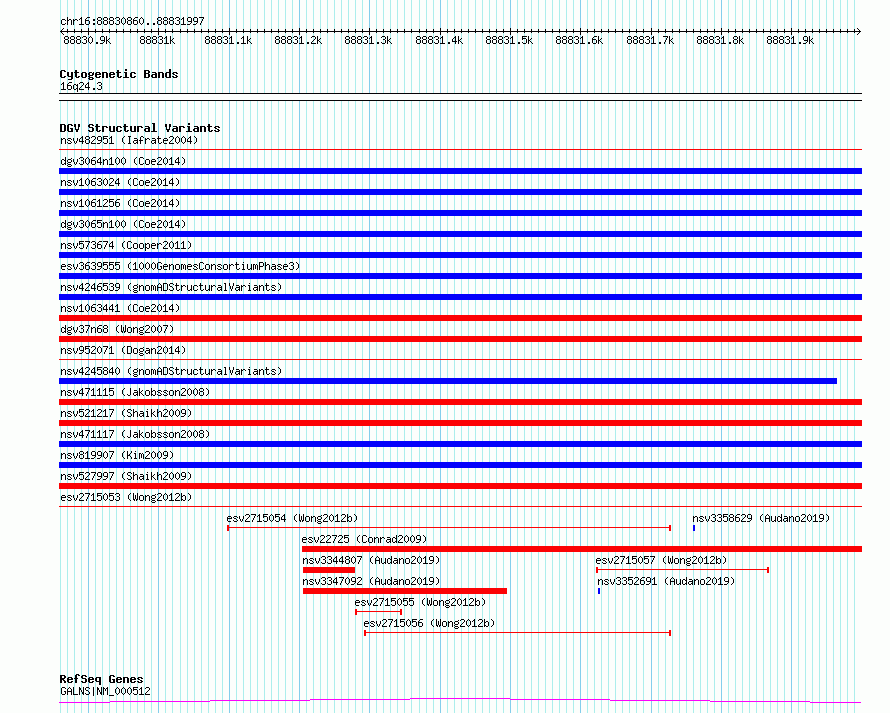Screen dimensions: 890x713
Task: Click the nsv819907 (Kim2009) label
Action: 117,455
